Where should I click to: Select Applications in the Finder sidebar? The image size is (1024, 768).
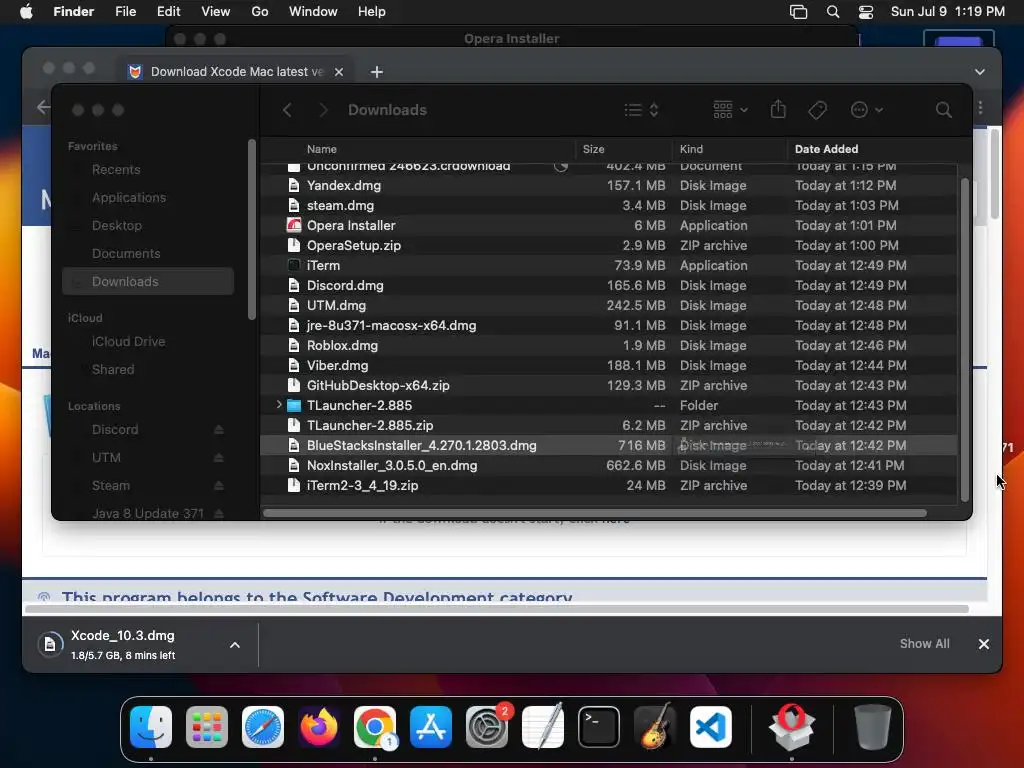(x=129, y=198)
